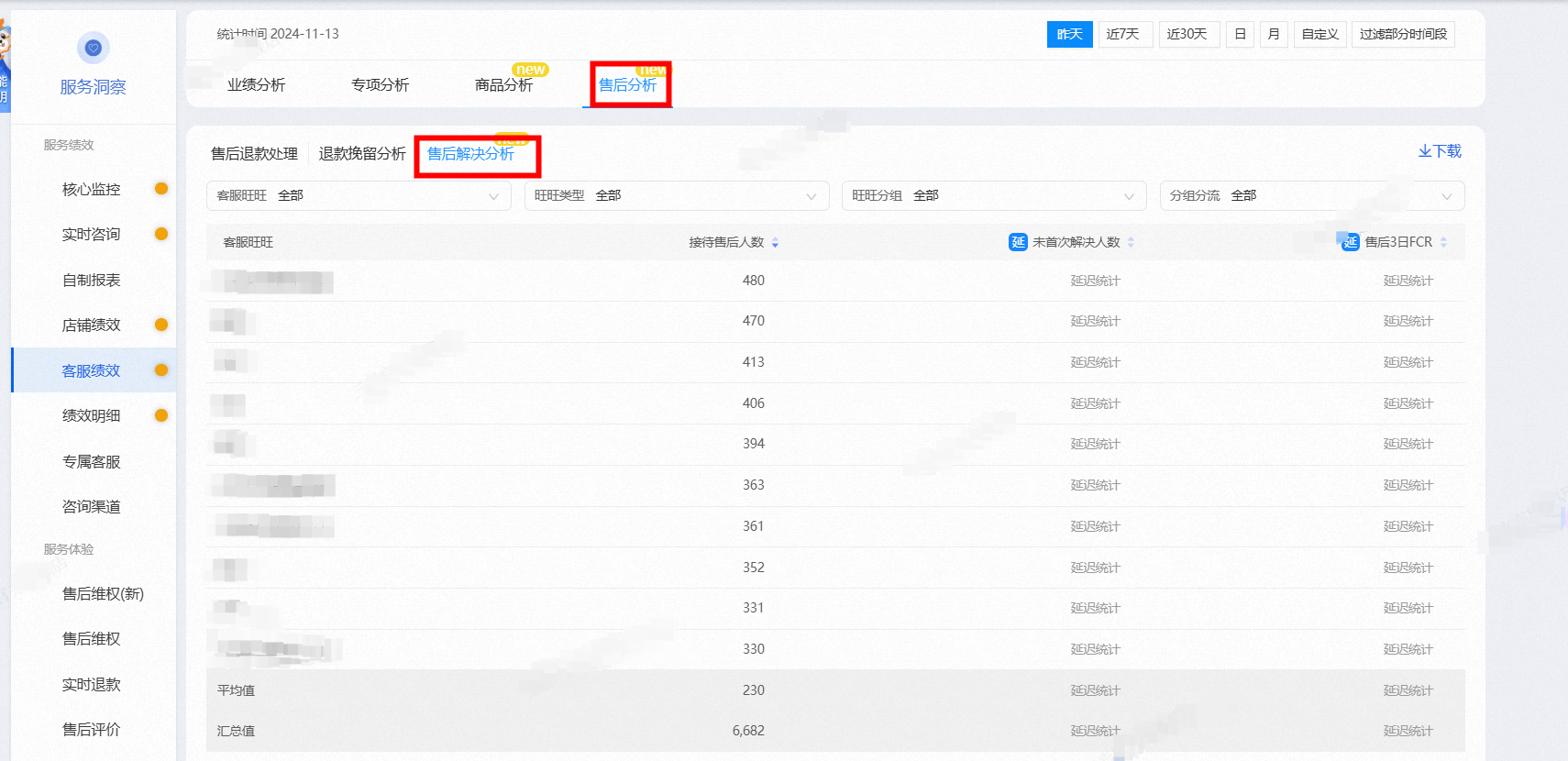The height and width of the screenshot is (761, 1568).
Task: Switch to the 商品分析 tab
Action: point(504,85)
